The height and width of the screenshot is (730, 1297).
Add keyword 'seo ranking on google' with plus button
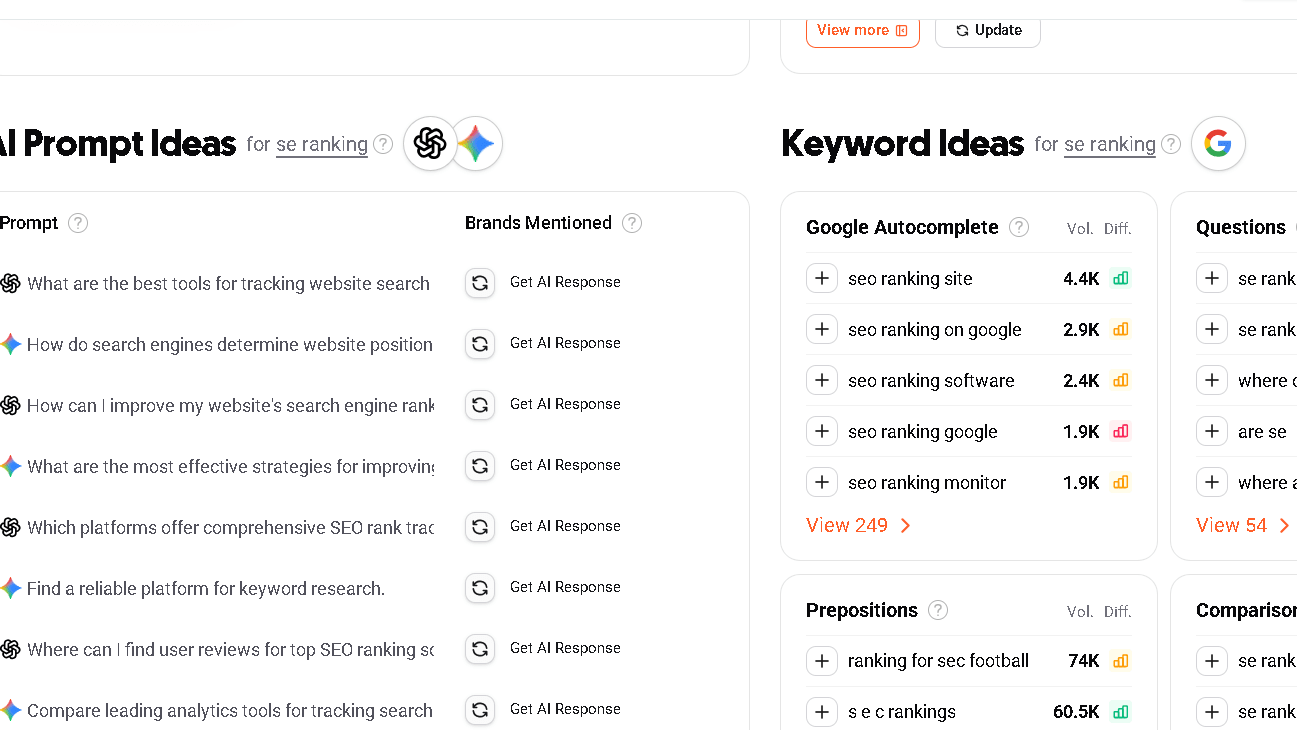pos(822,329)
